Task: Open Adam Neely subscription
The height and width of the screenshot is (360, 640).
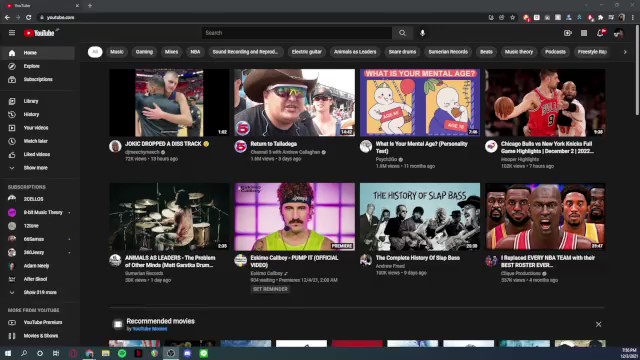Action: (x=38, y=266)
